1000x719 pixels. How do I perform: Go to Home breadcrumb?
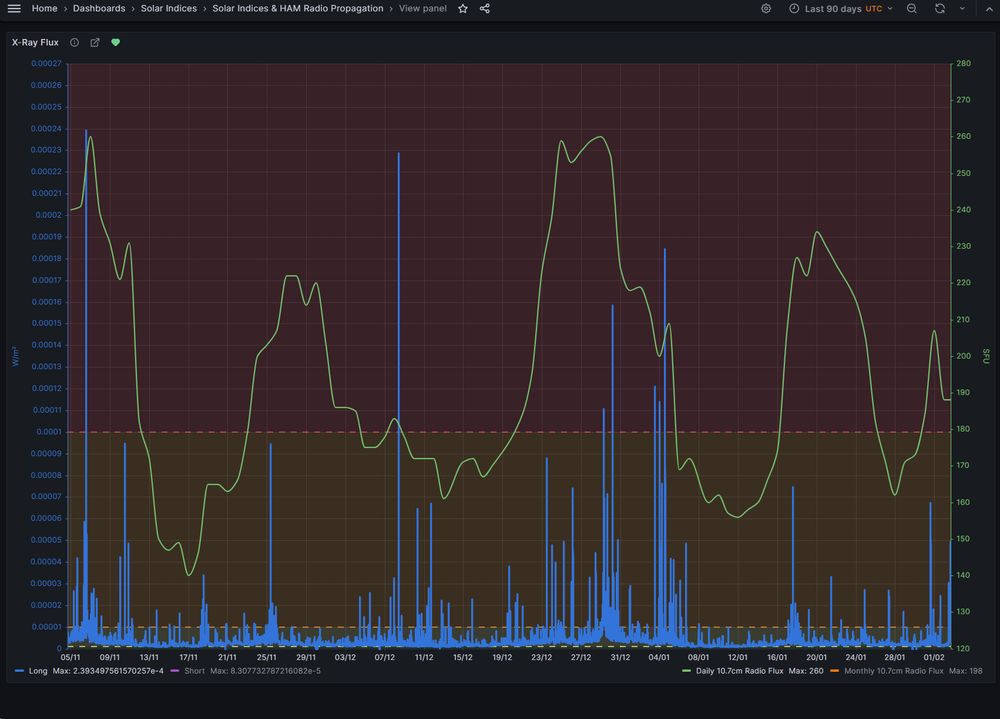pos(45,8)
